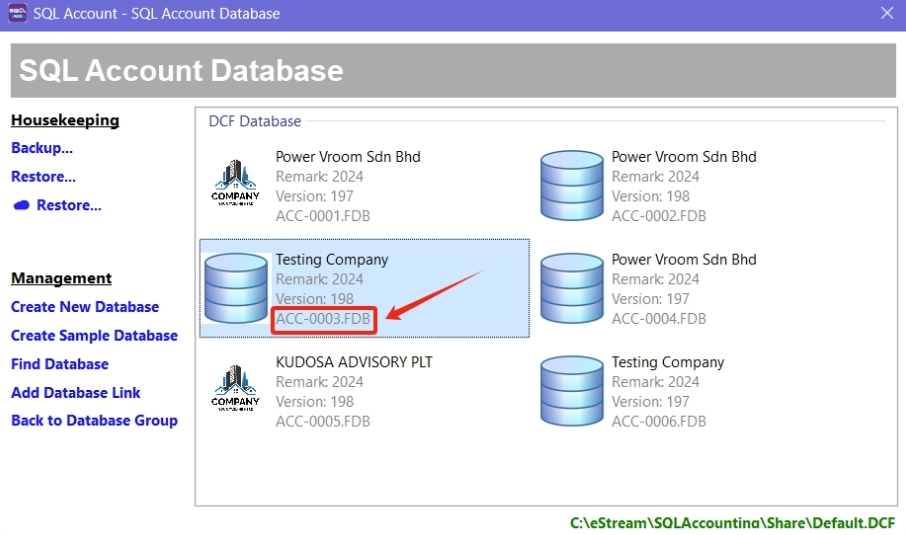This screenshot has width=906, height=535.
Task: Click Add Database Link
Action: pyautogui.click(x=76, y=392)
